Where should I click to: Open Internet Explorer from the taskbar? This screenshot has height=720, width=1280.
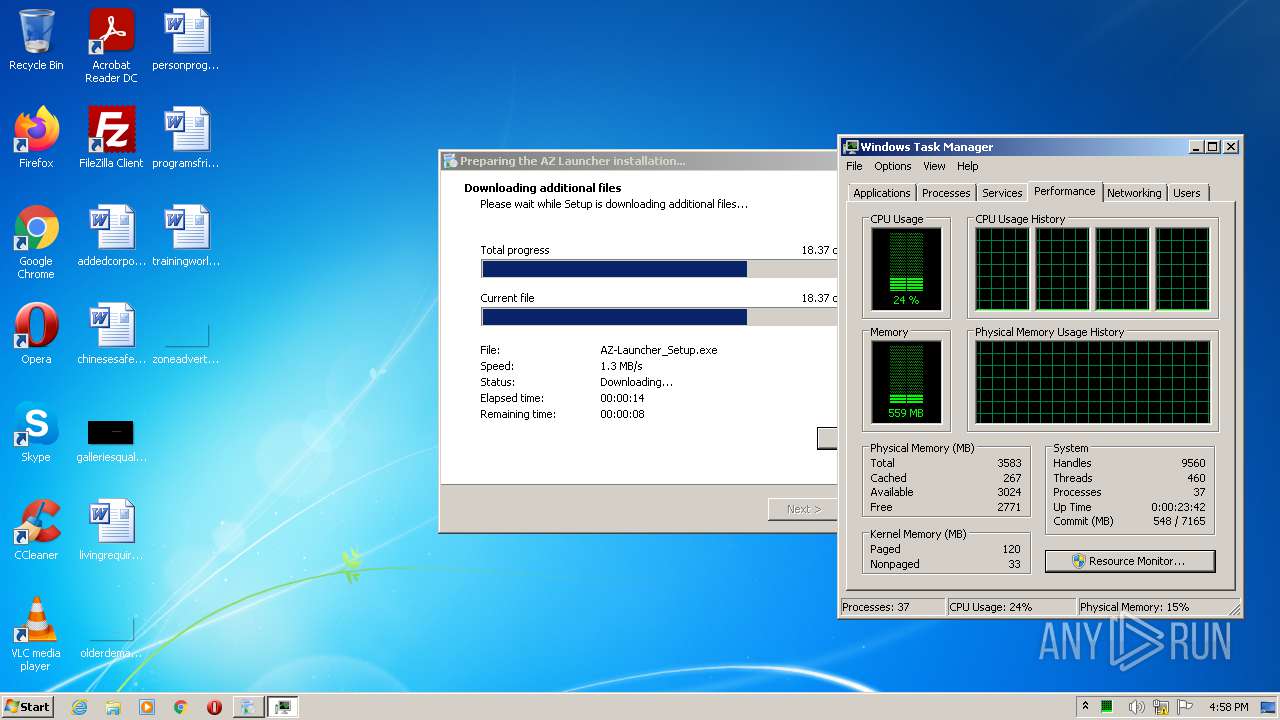pyautogui.click(x=79, y=707)
